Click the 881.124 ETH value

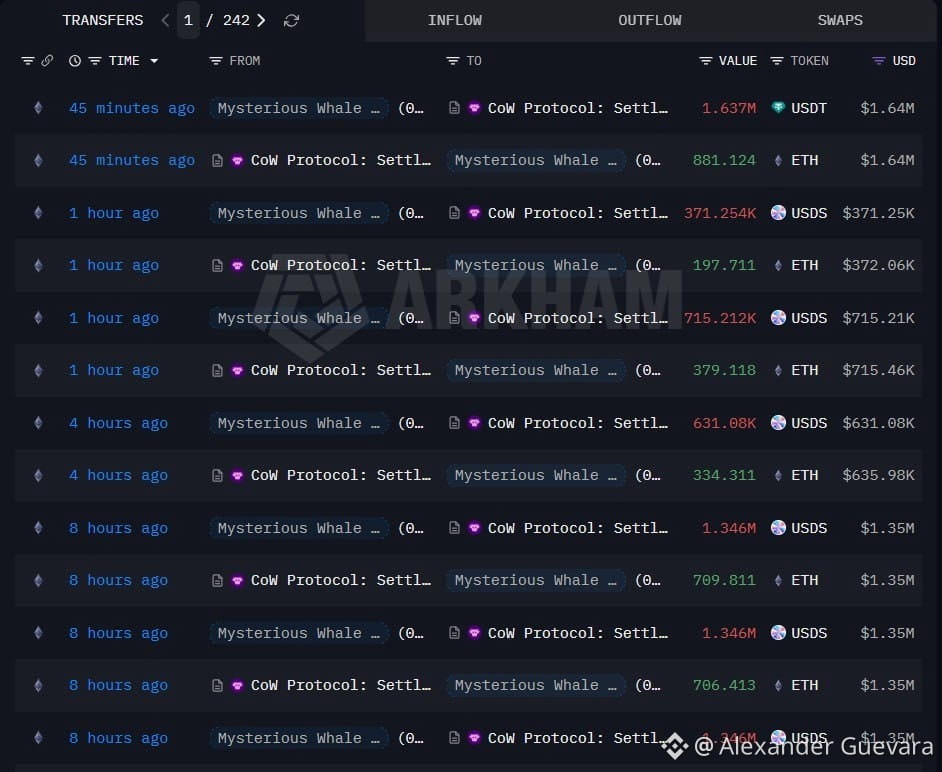point(724,160)
